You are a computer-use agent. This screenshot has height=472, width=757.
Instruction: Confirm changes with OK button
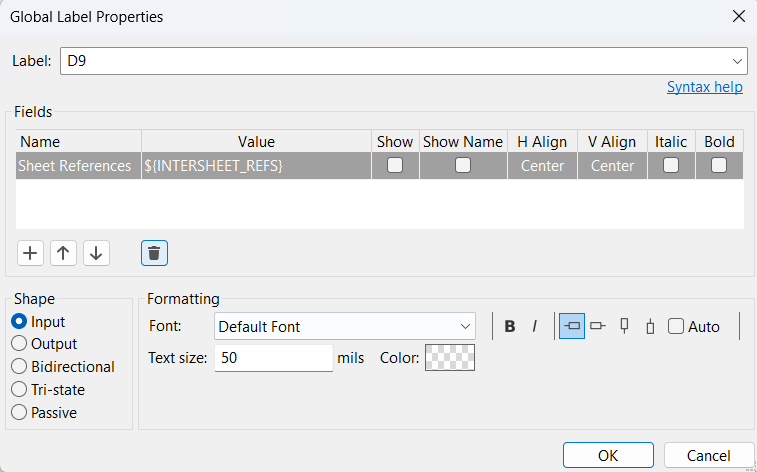tap(608, 456)
